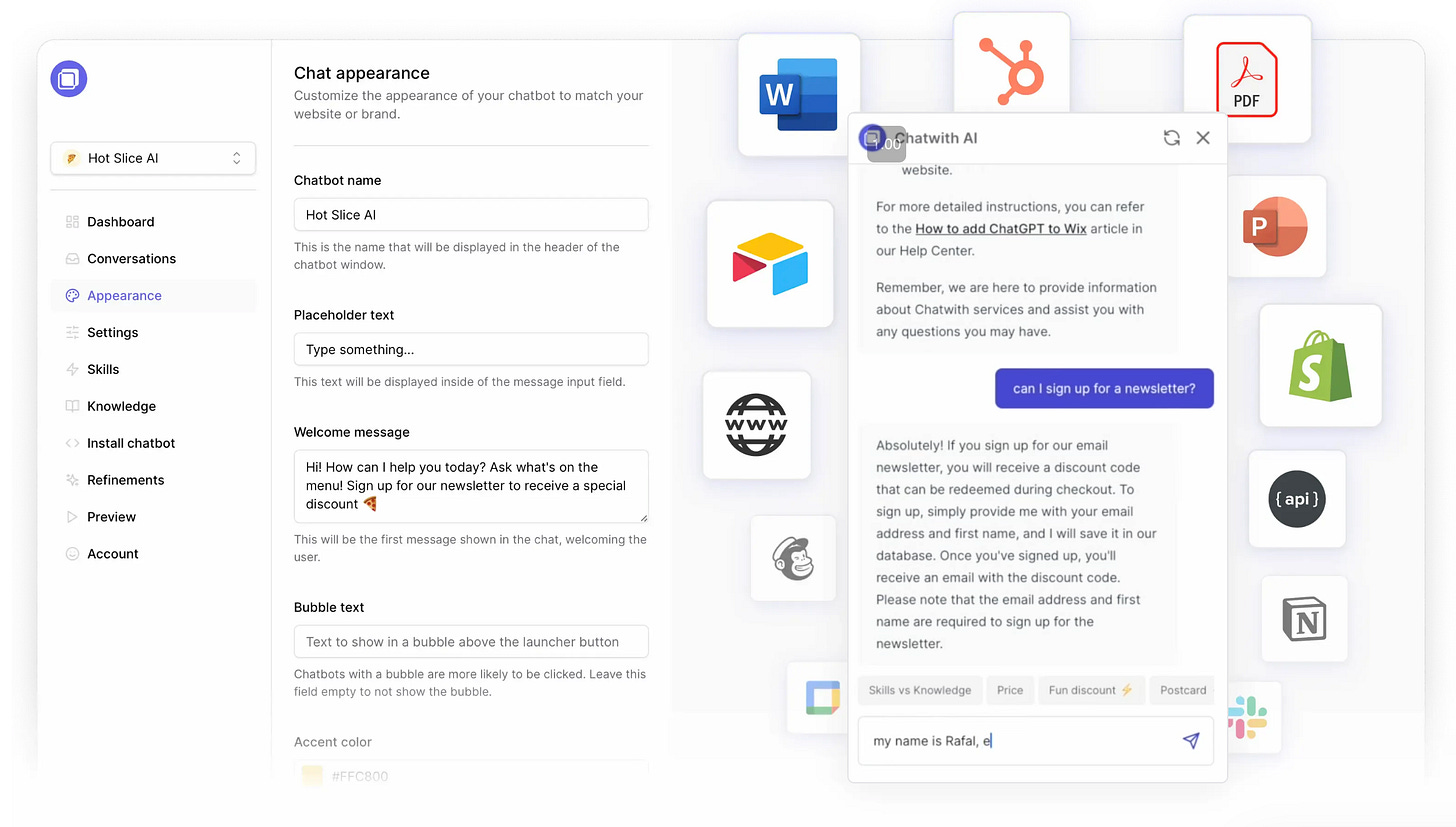Send the chat message with arrow icon
Image resolution: width=1456 pixels, height=827 pixels.
tap(1190, 740)
